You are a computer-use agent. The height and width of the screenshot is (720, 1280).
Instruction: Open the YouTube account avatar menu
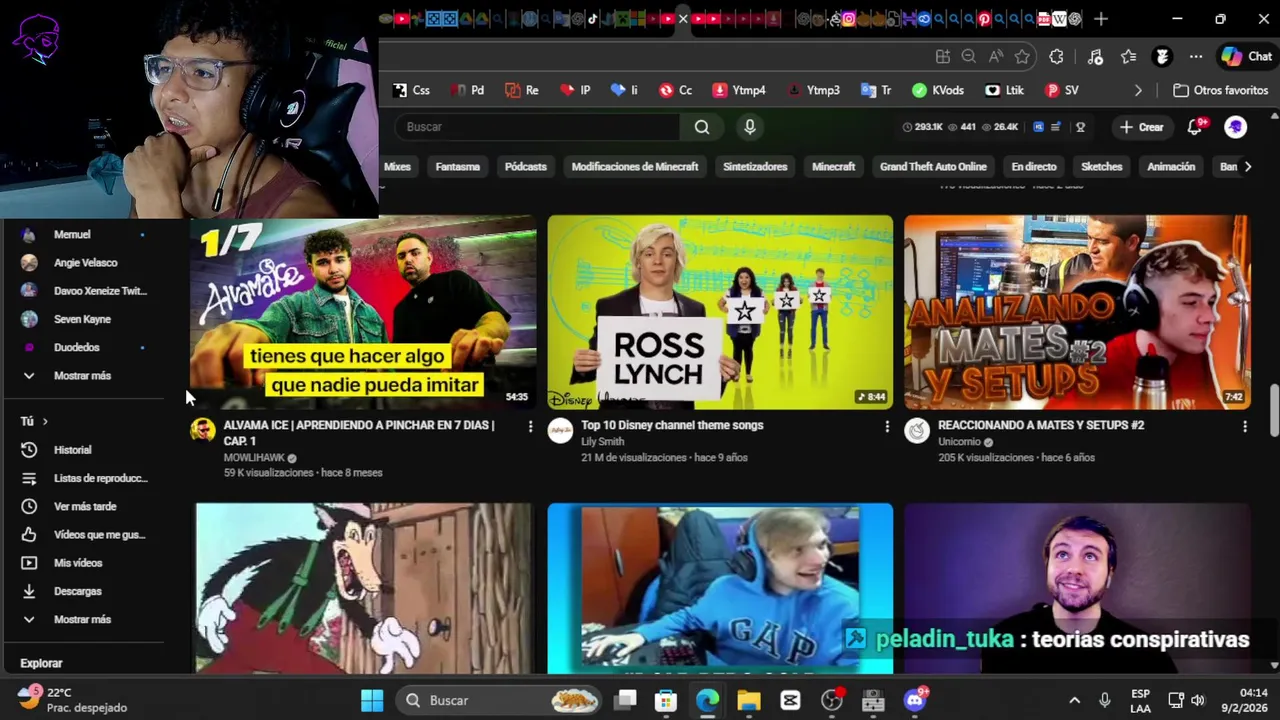pos(1236,127)
